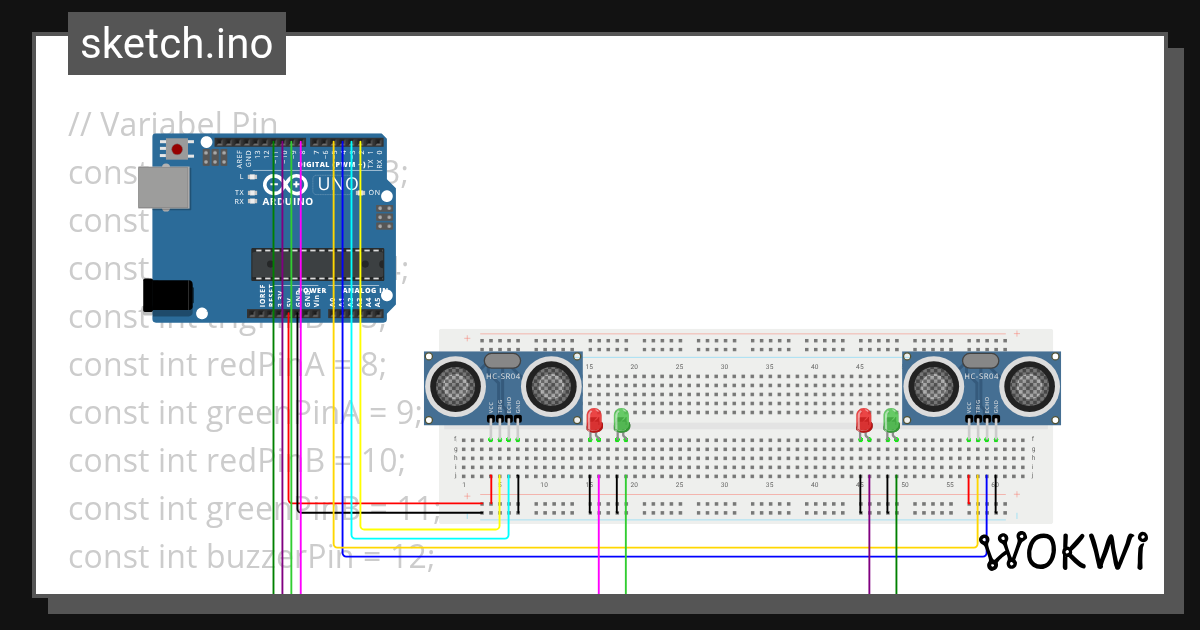1200x630 pixels.
Task: Click the TX indicator LED
Action: coord(252,194)
